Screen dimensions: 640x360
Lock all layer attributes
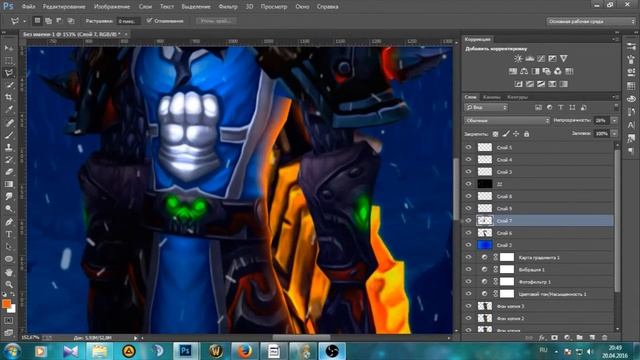pos(527,134)
